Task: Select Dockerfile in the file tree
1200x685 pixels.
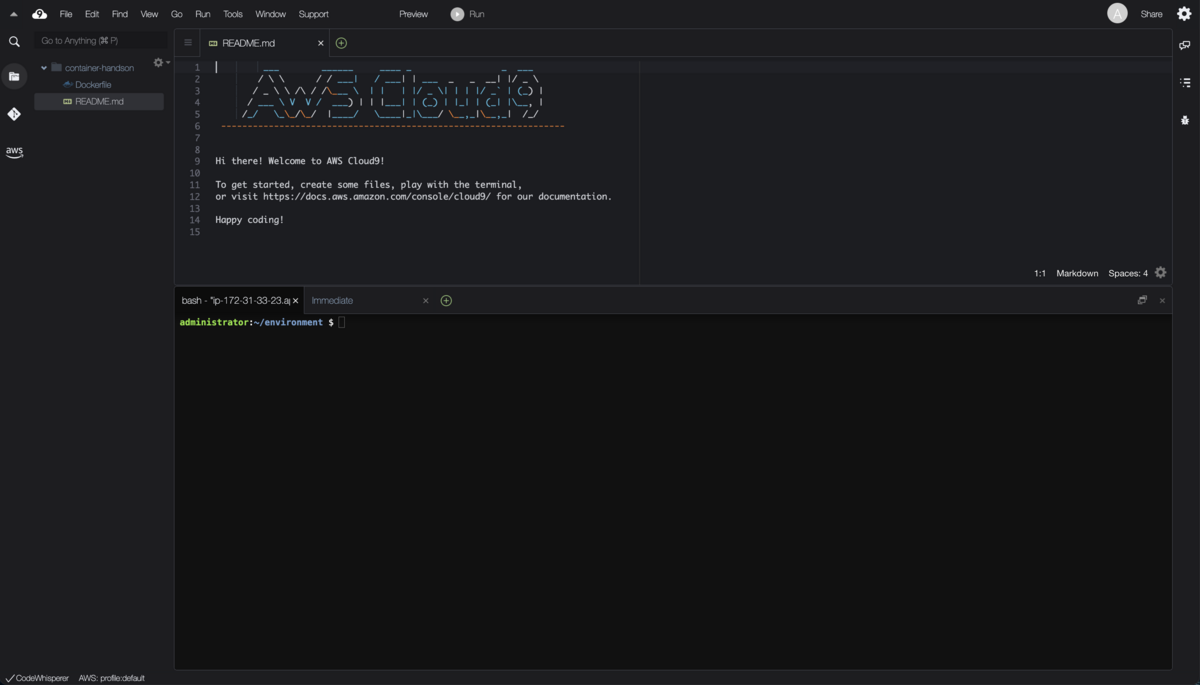Action: (x=93, y=85)
